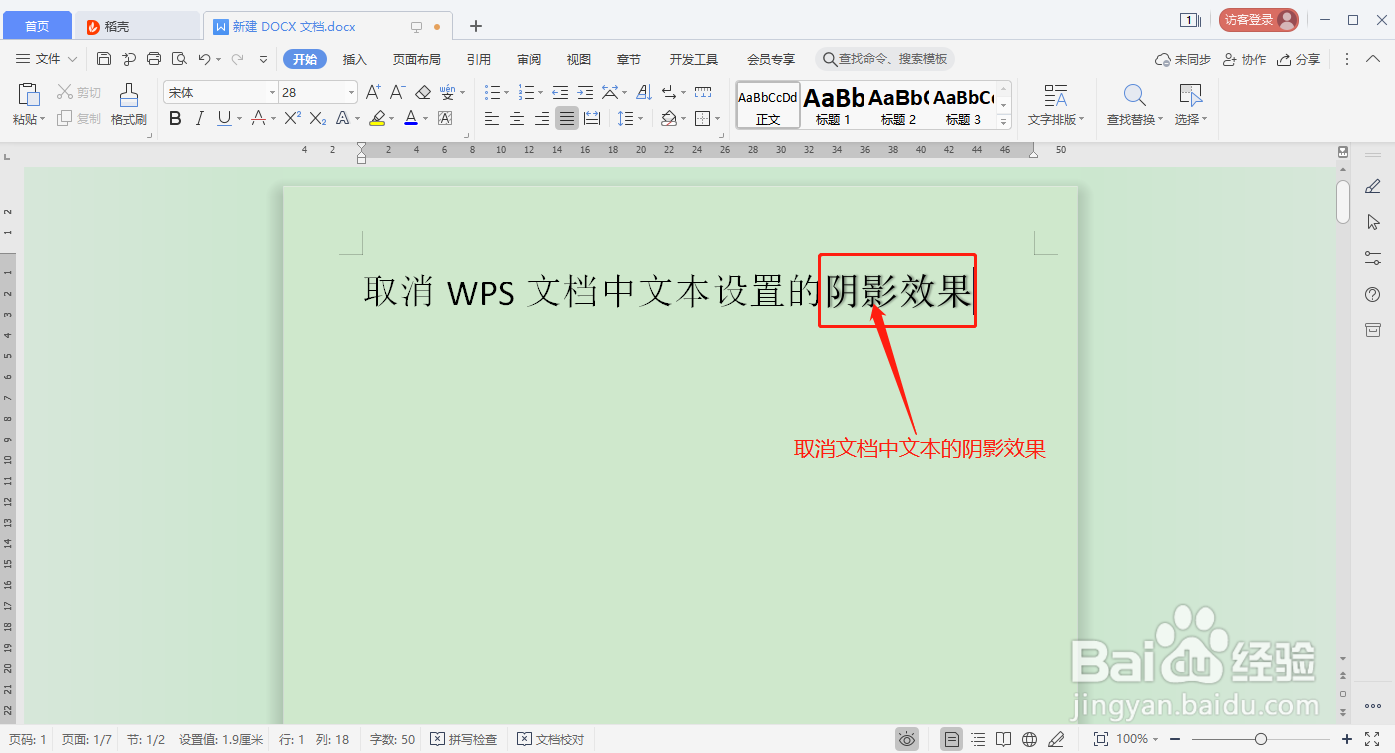Open the Text Layout (文字排版) tool

[1056, 105]
